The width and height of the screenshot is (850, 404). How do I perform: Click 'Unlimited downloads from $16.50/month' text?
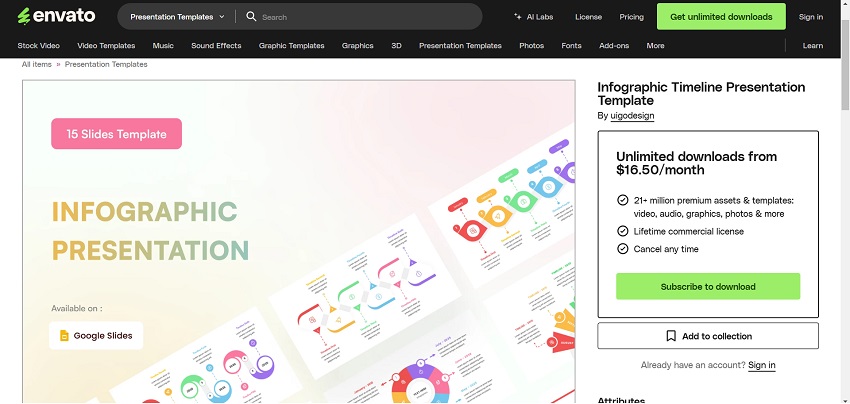tap(697, 163)
